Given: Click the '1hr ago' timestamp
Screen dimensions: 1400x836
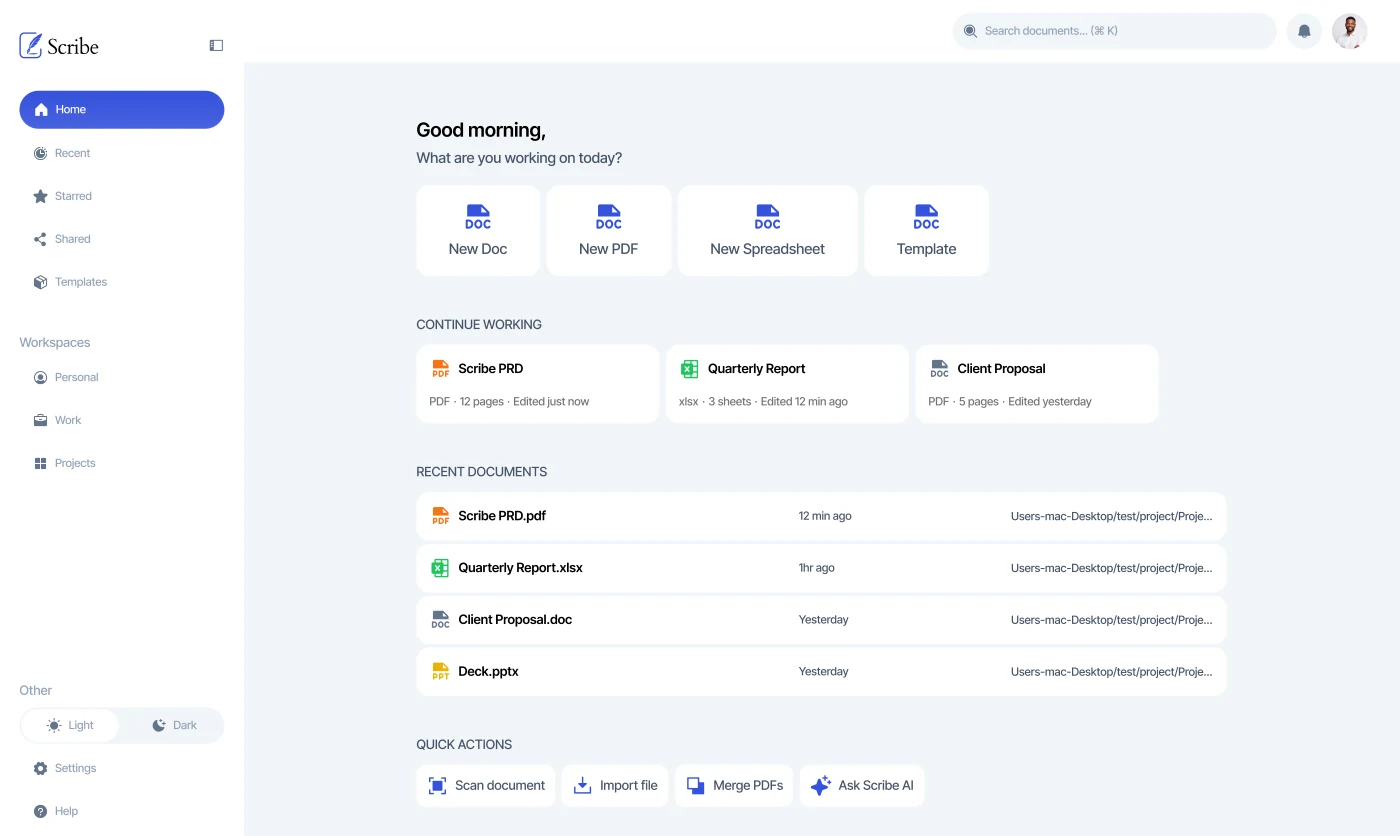Looking at the screenshot, I should 816,568.
